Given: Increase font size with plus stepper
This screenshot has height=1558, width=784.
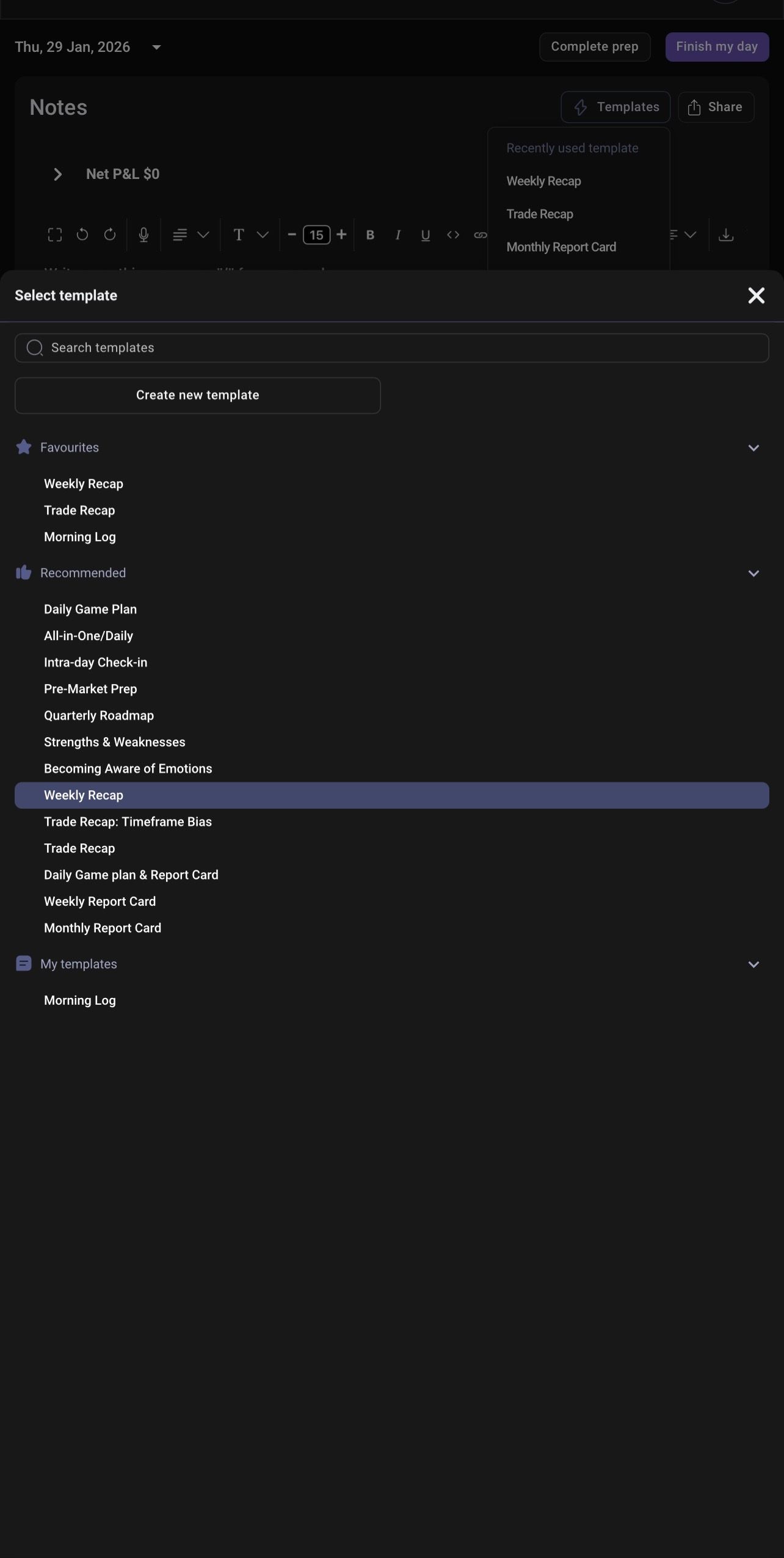Looking at the screenshot, I should (x=341, y=235).
